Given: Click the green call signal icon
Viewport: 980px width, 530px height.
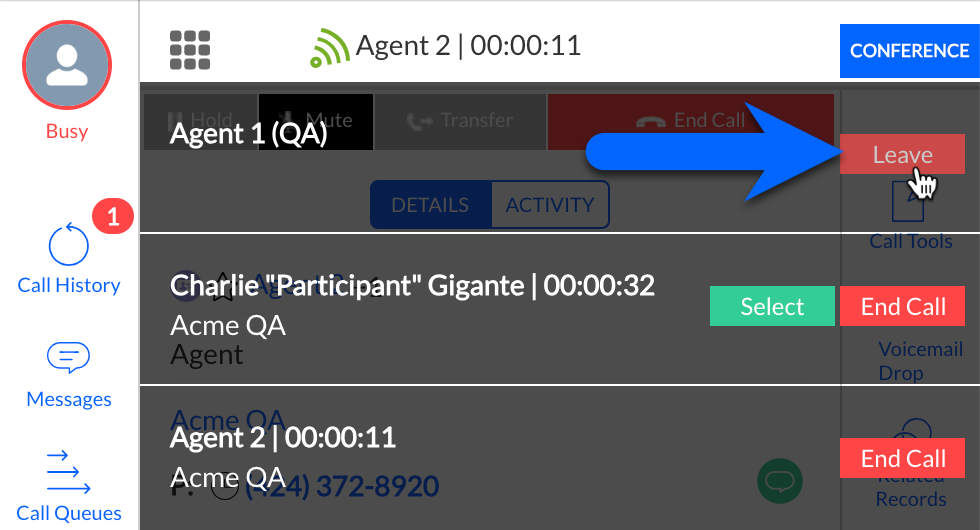Looking at the screenshot, I should tap(329, 47).
